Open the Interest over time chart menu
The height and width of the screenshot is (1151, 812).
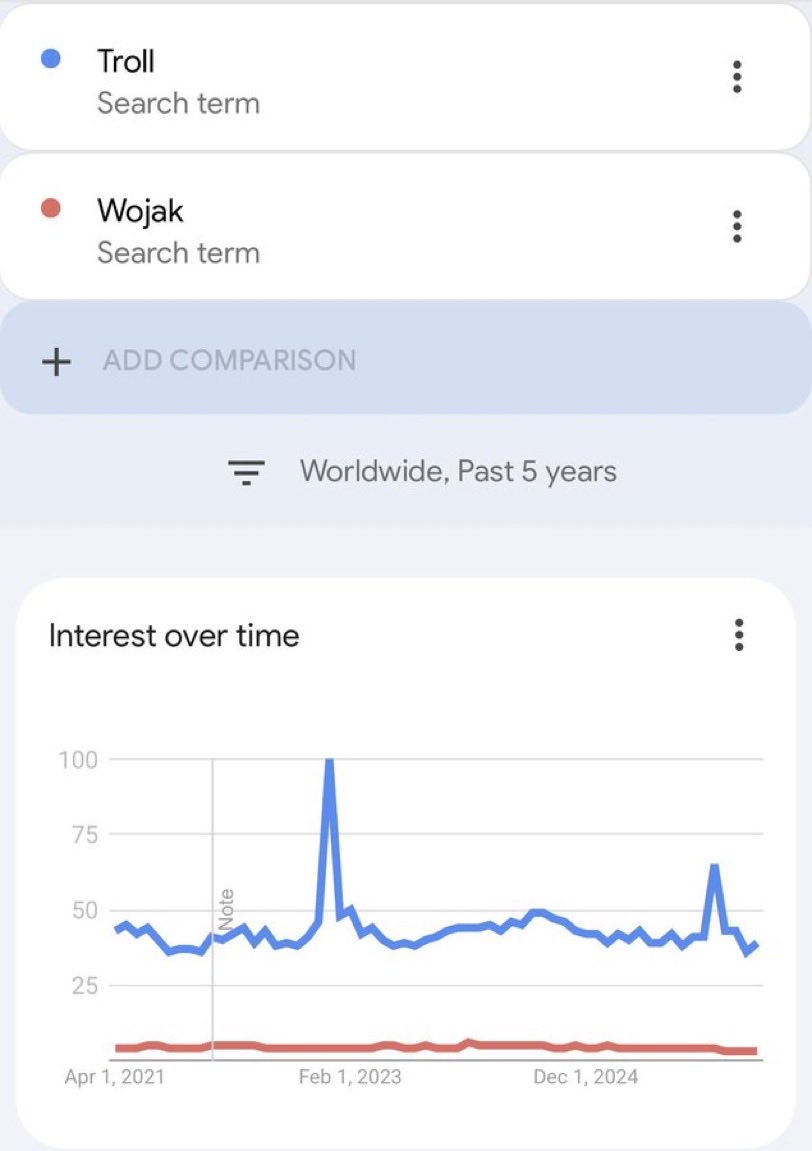[x=739, y=635]
